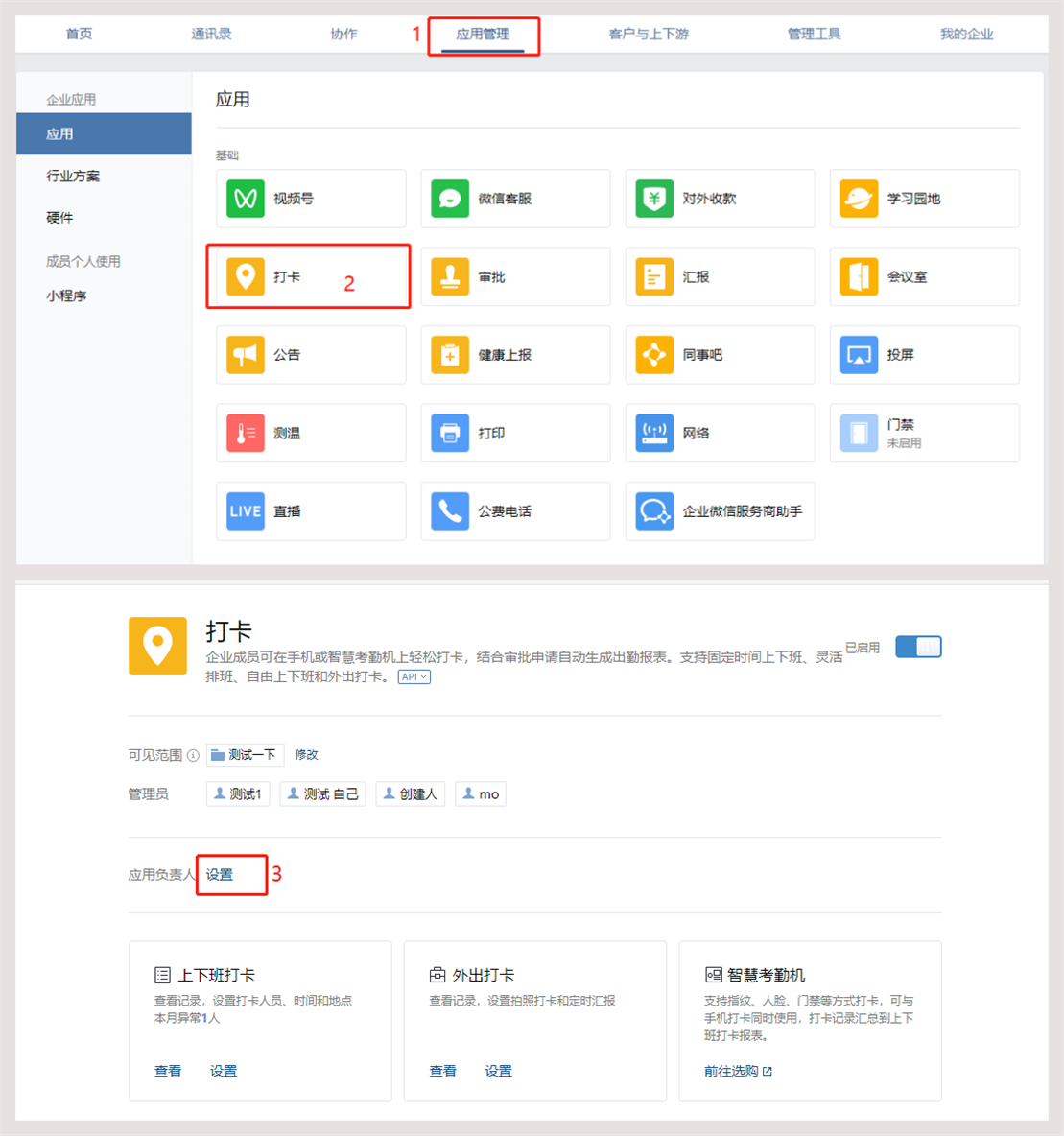Click the 测试1 administrator tag
Image resolution: width=1064 pixels, height=1136 pixels.
(238, 794)
